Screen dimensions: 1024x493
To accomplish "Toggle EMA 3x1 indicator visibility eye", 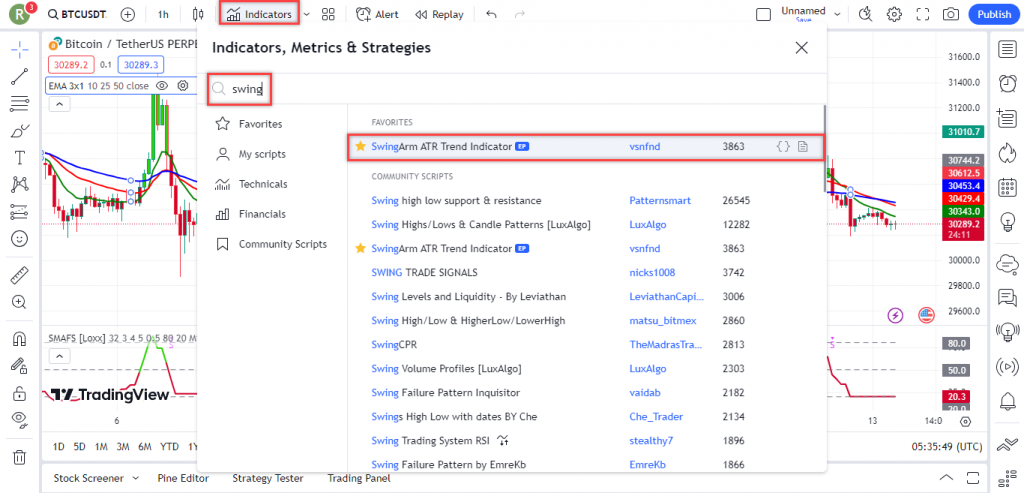I will coord(163,86).
